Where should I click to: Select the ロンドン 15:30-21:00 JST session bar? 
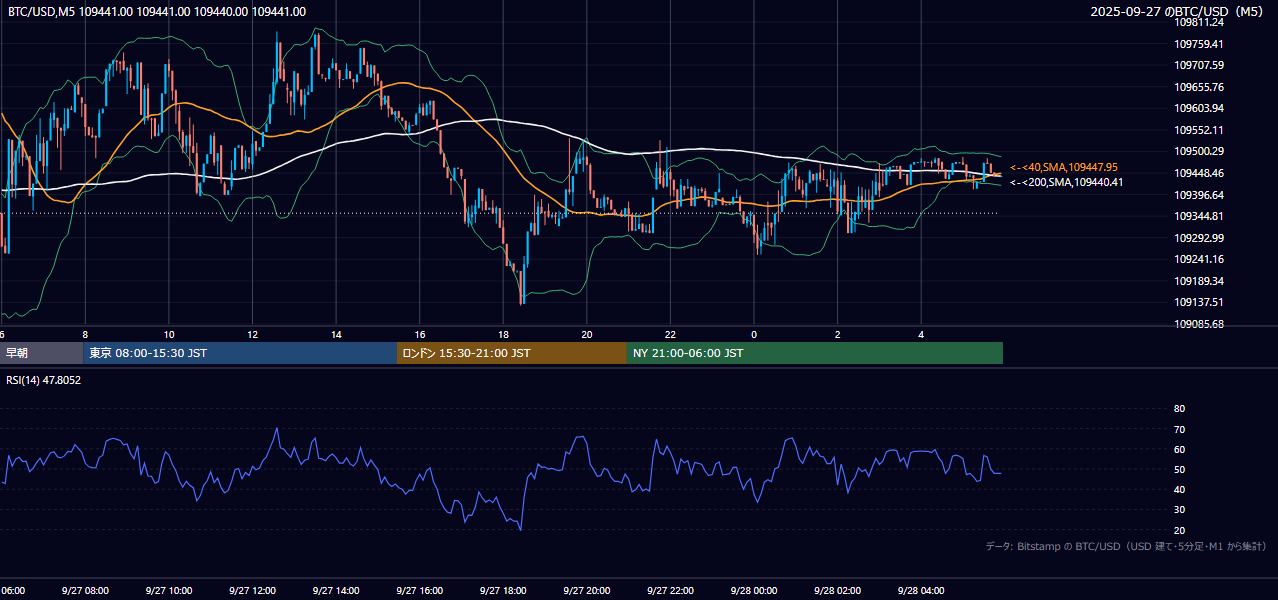(512, 353)
